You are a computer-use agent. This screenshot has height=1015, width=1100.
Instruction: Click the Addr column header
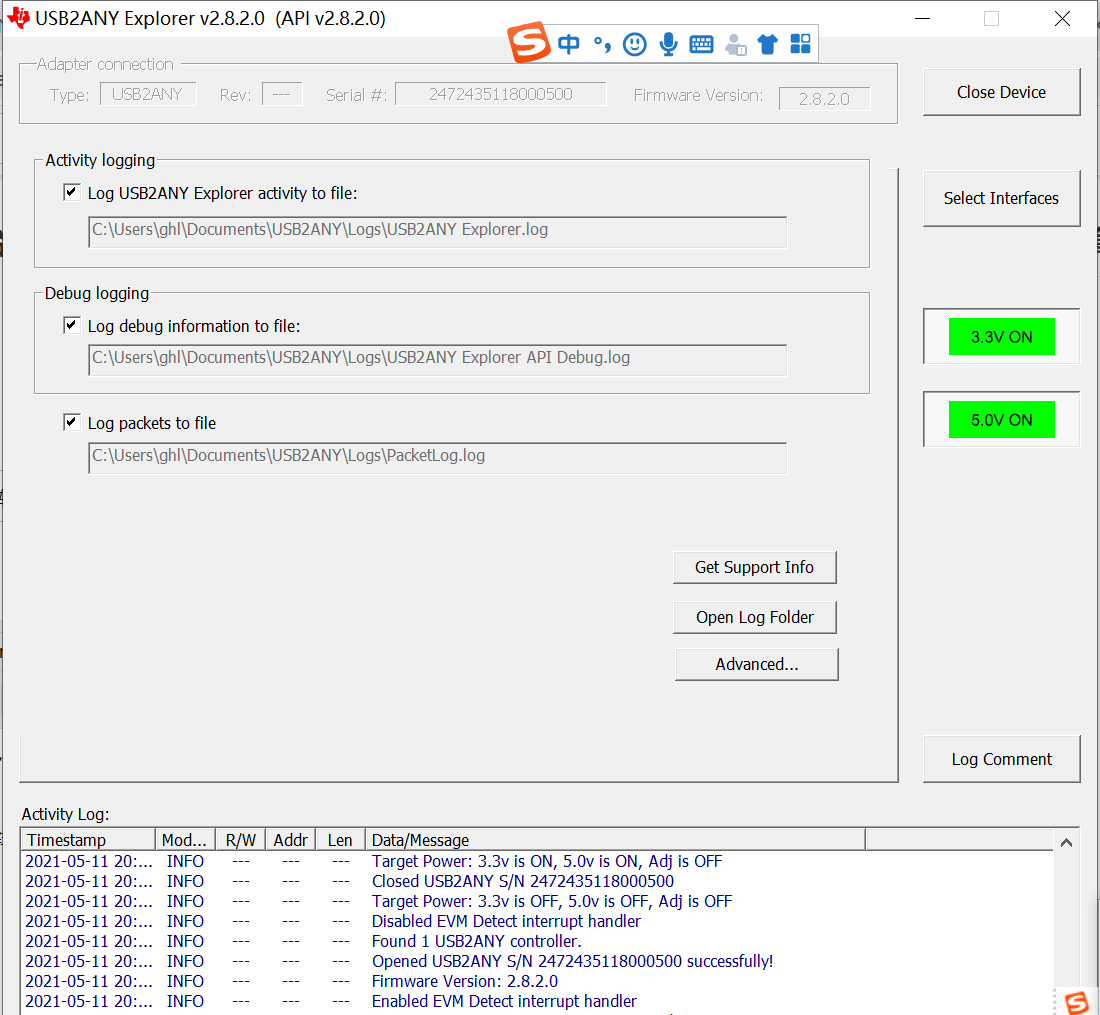coord(290,840)
